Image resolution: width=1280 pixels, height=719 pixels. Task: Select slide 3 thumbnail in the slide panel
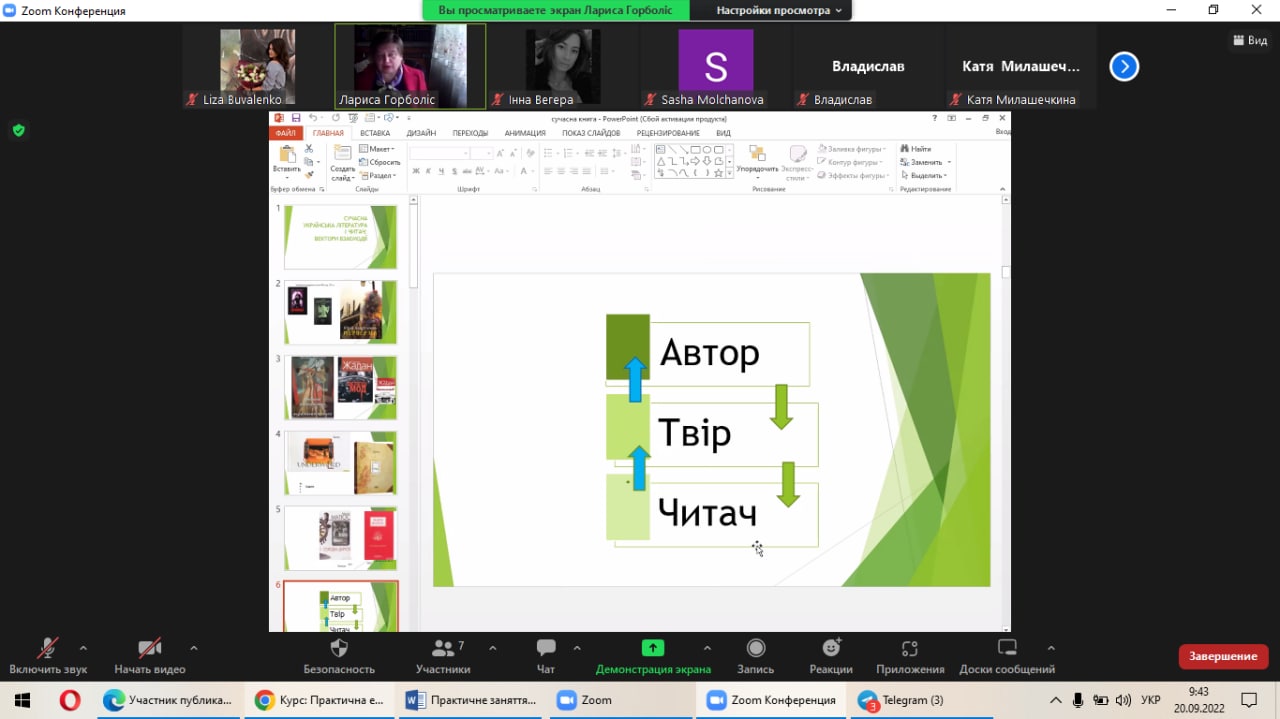pos(341,387)
